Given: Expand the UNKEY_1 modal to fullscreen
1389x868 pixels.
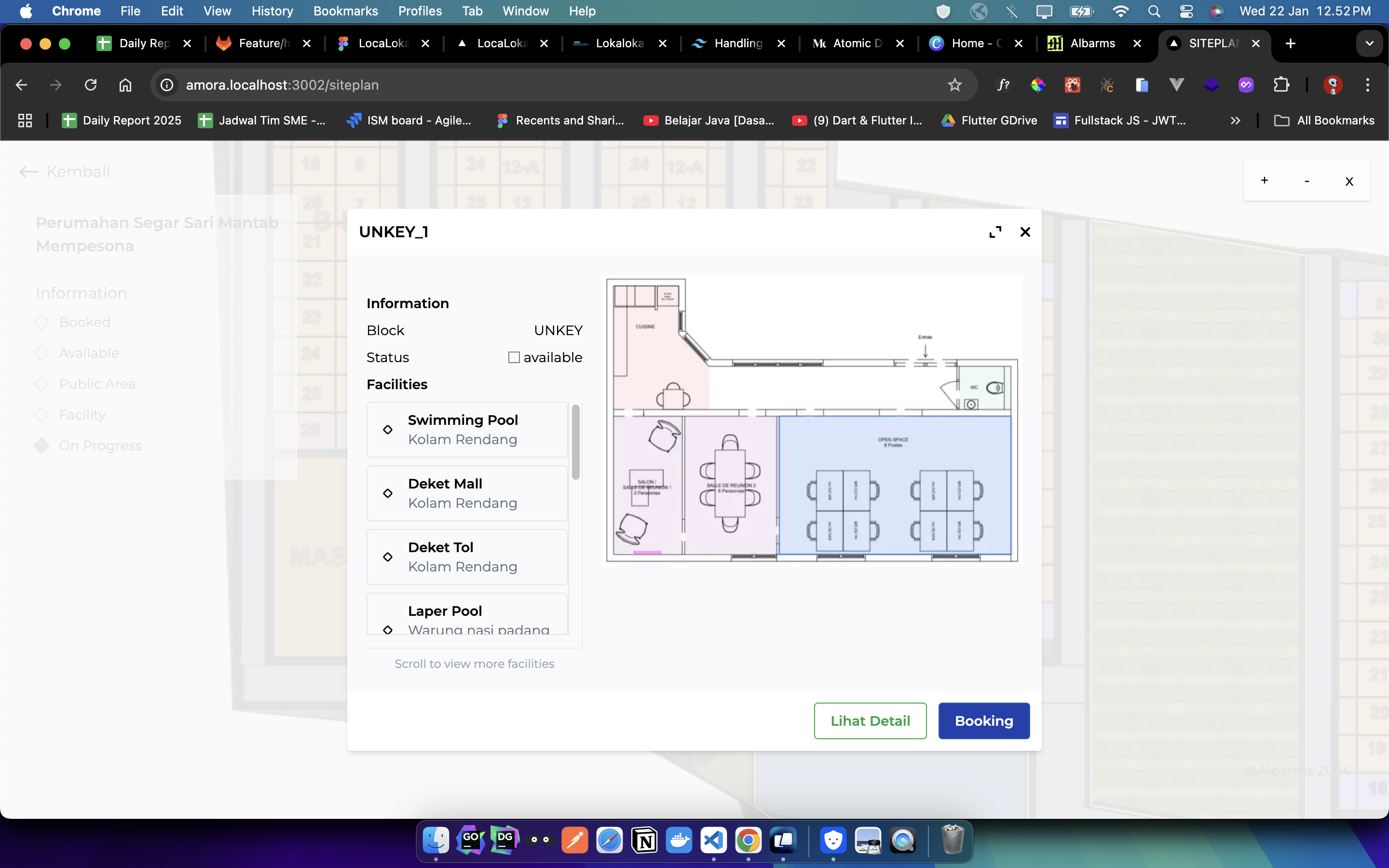Looking at the screenshot, I should [x=995, y=232].
